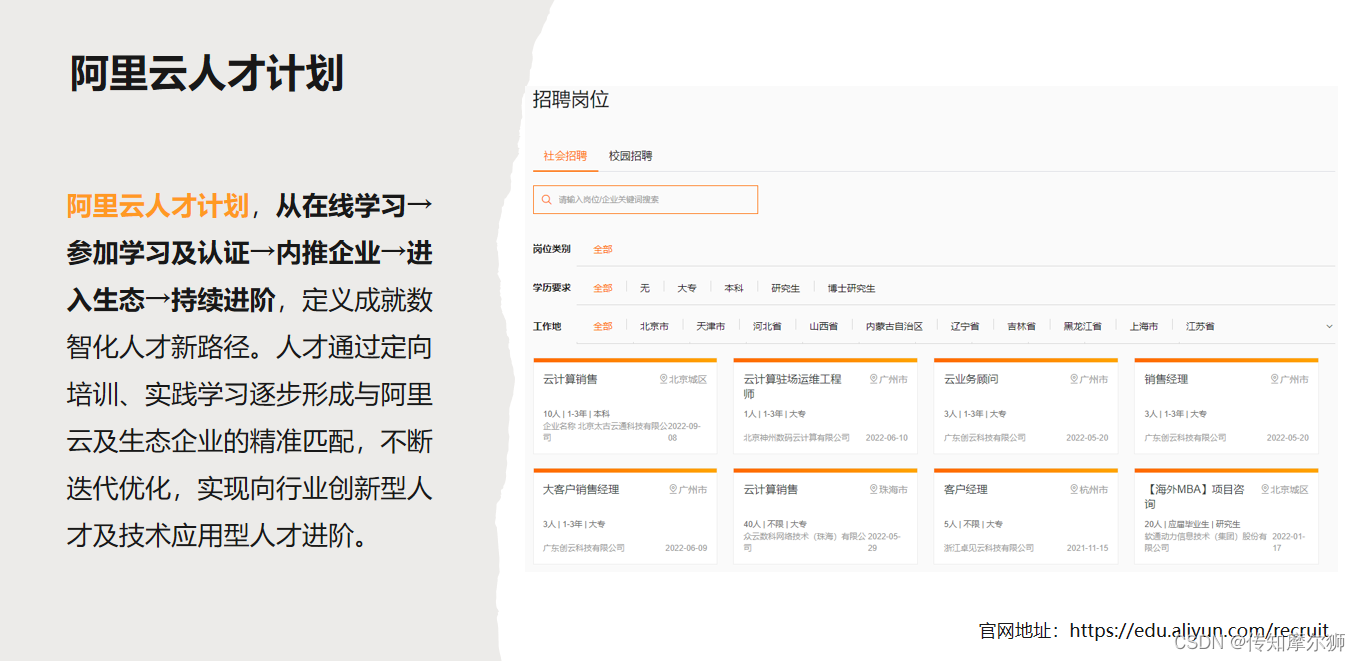Screen dimensions: 1360x661
Task: Filter work location by 吉林省
Action: point(1021,326)
